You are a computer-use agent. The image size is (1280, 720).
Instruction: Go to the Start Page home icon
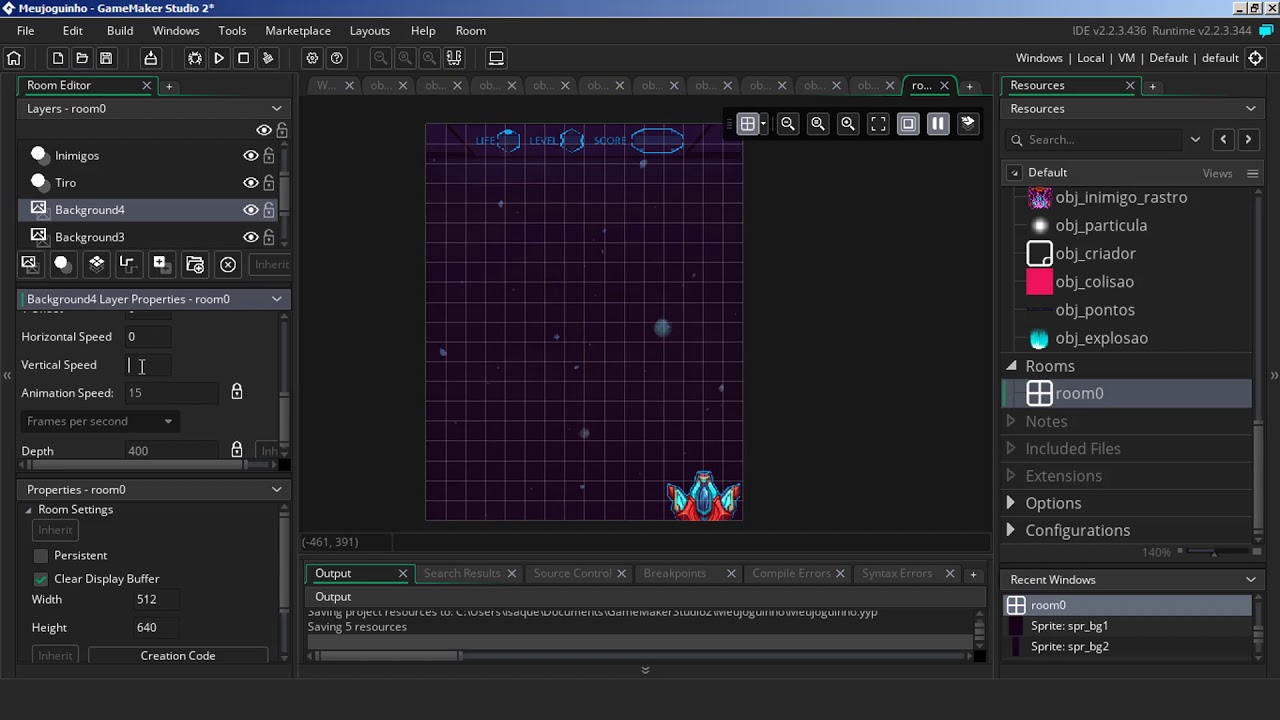pos(14,58)
